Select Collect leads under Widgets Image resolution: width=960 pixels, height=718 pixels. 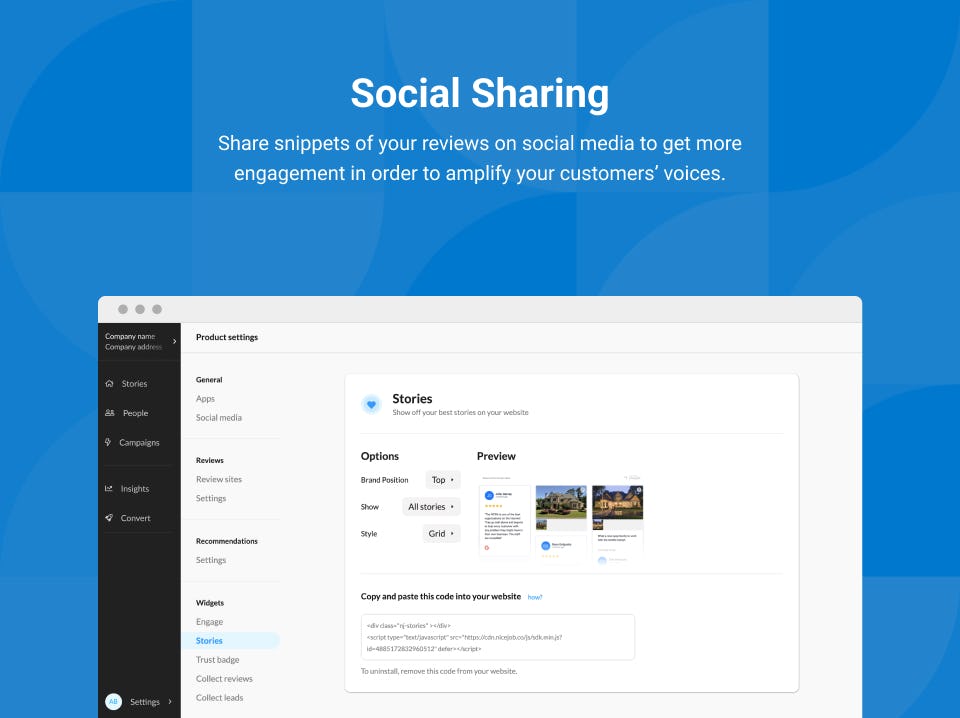[x=219, y=698]
